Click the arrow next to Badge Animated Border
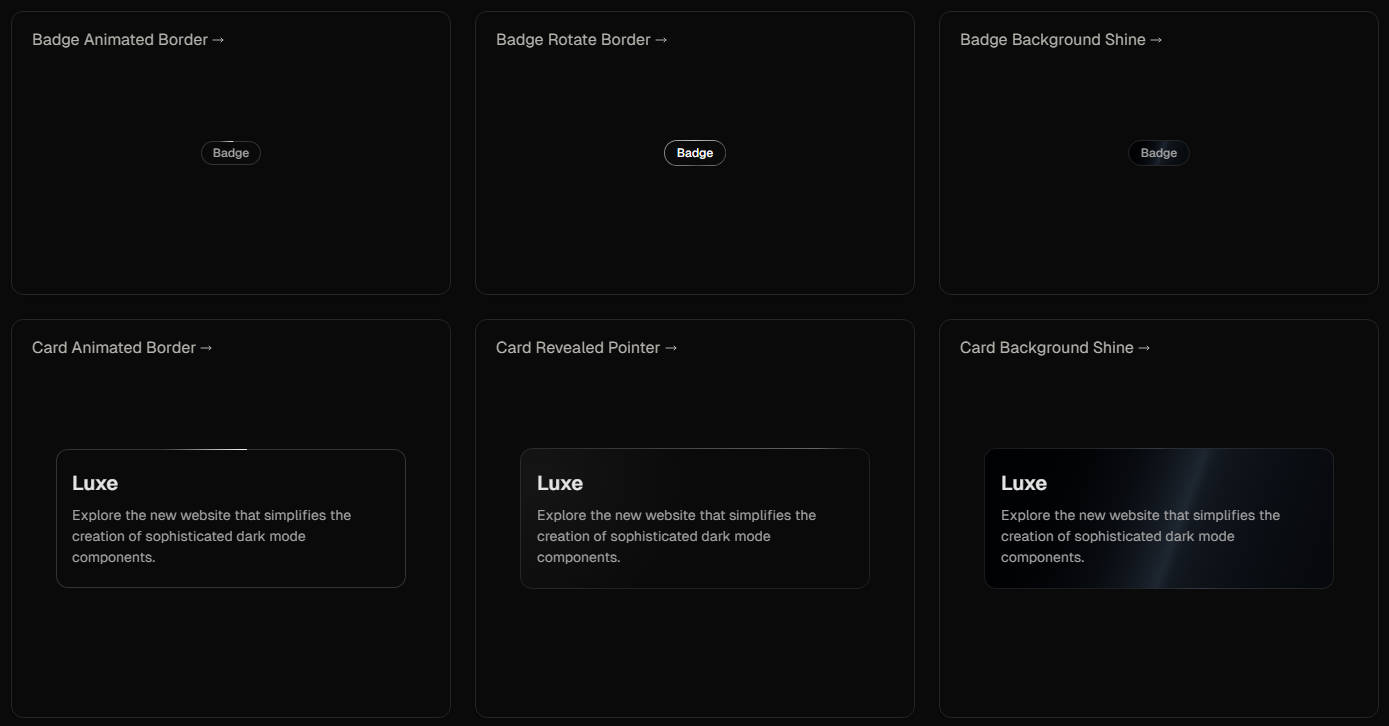The height and width of the screenshot is (726, 1389). (219, 39)
